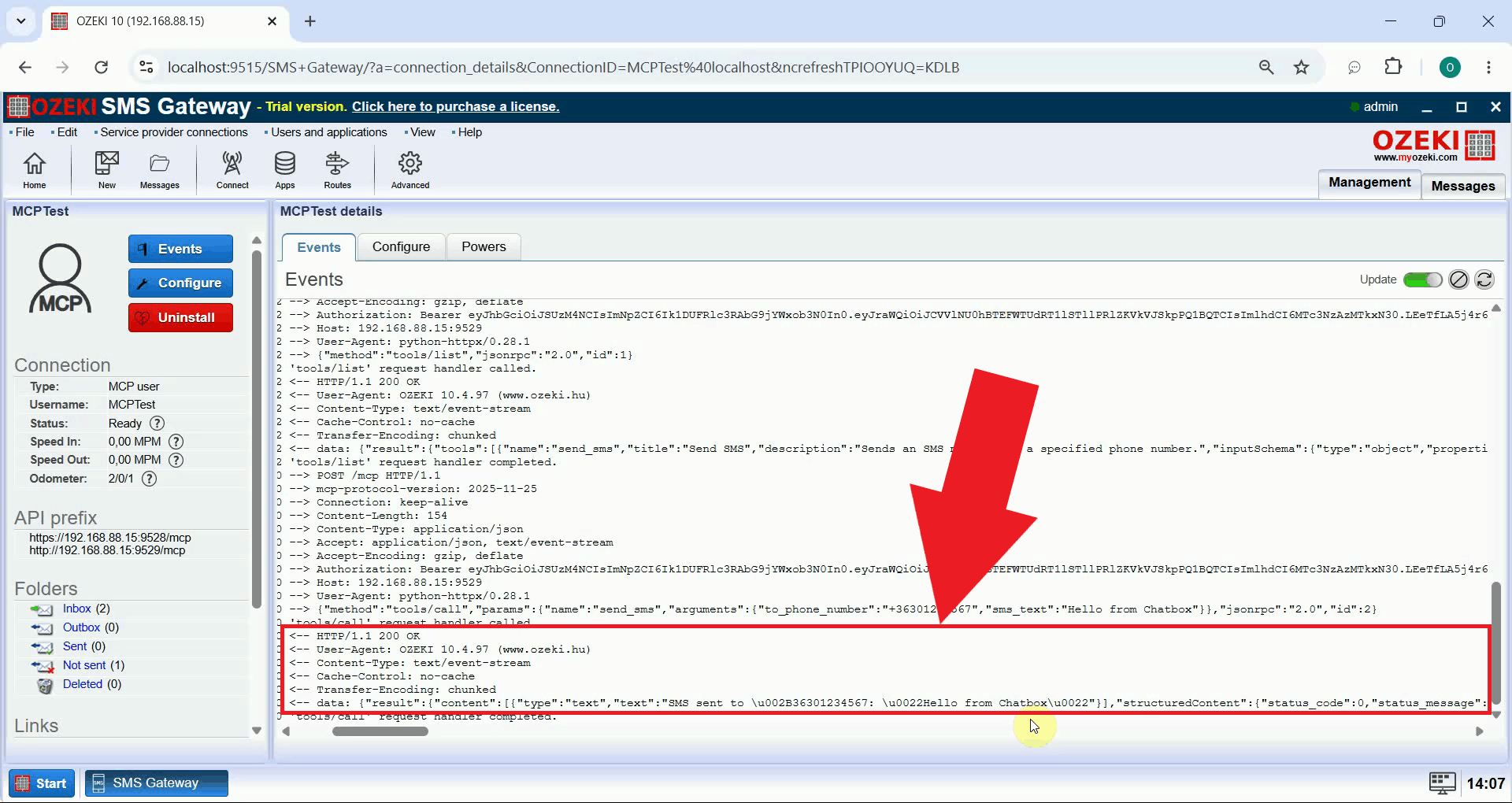Click the horizontal scrollbar thumb in events log
1512x803 pixels.
click(380, 731)
